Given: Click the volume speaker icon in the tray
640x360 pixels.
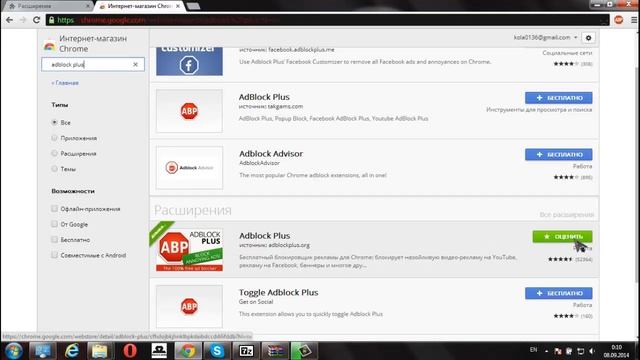Looking at the screenshot, I should pos(592,351).
